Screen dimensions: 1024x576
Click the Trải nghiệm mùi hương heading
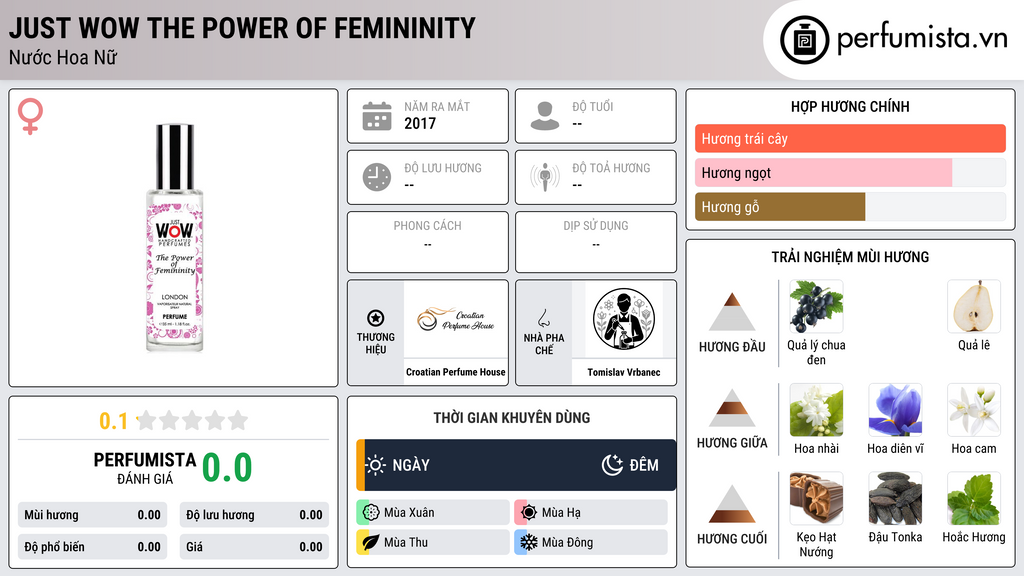[850, 257]
